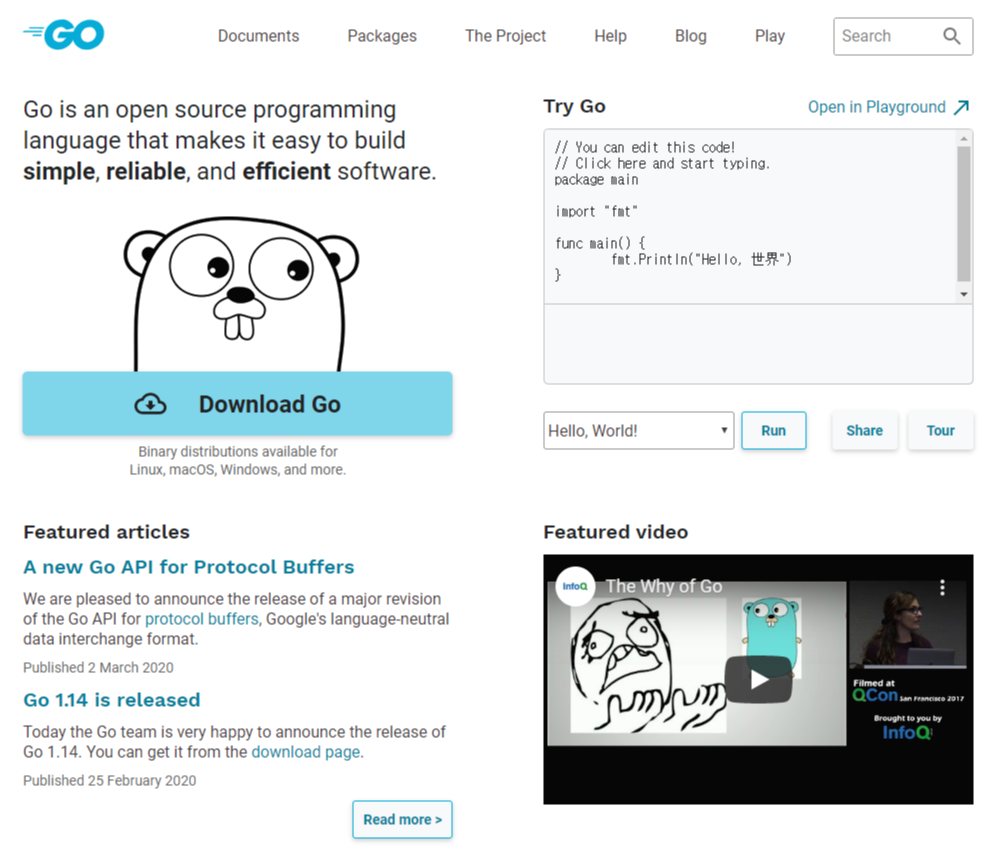Expand the Hello, World! example dropdown

coord(638,431)
